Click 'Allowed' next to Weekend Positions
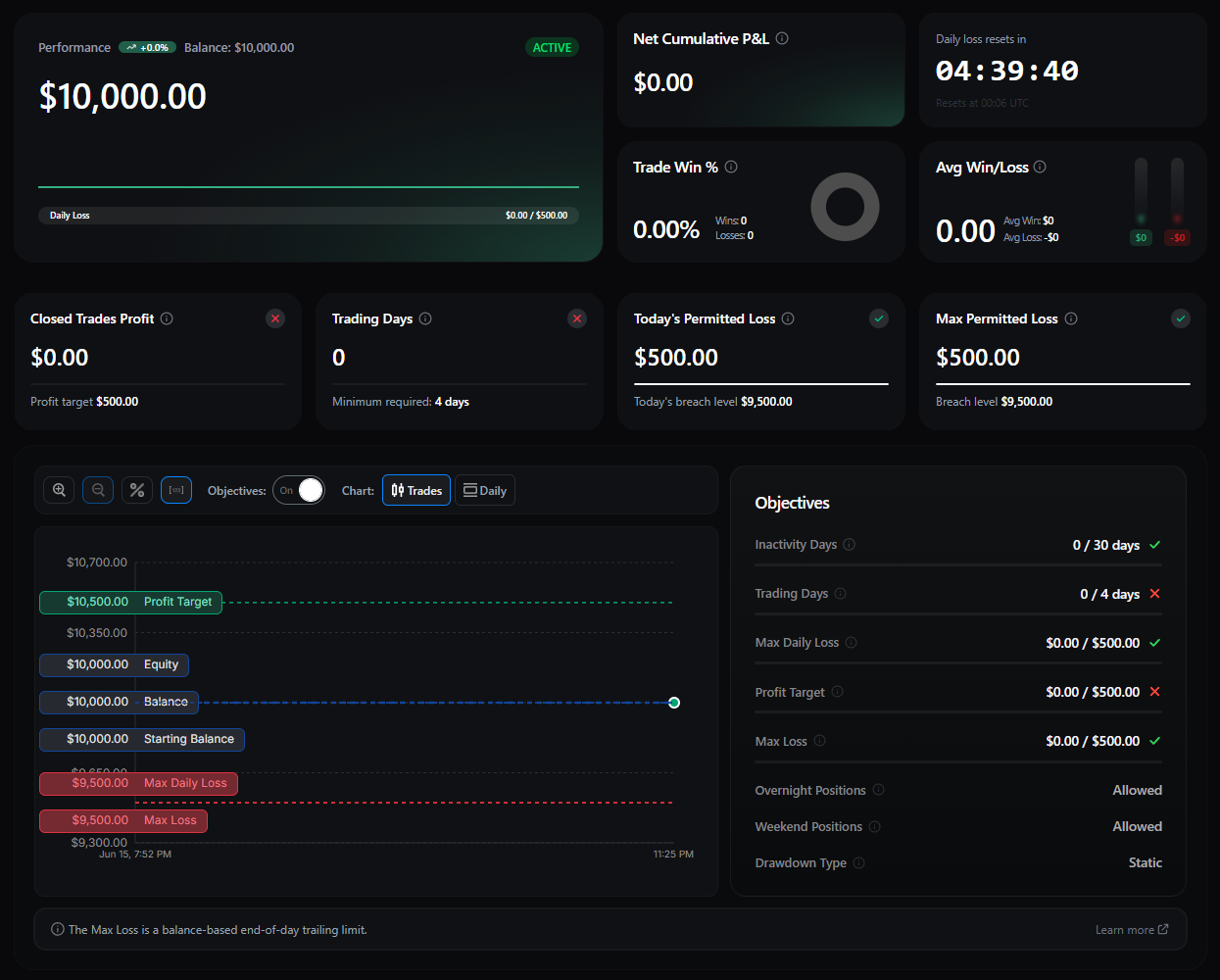 click(1138, 826)
